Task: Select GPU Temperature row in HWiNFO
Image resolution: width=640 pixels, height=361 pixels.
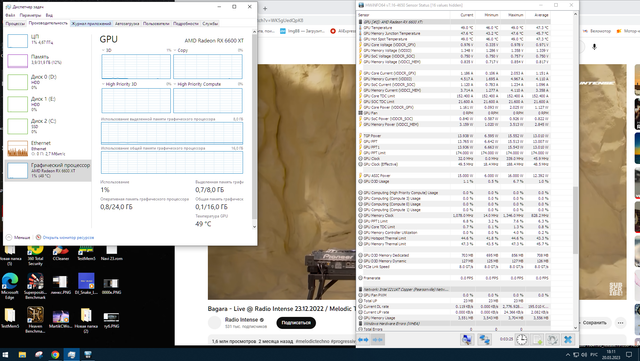Action: [x=454, y=28]
